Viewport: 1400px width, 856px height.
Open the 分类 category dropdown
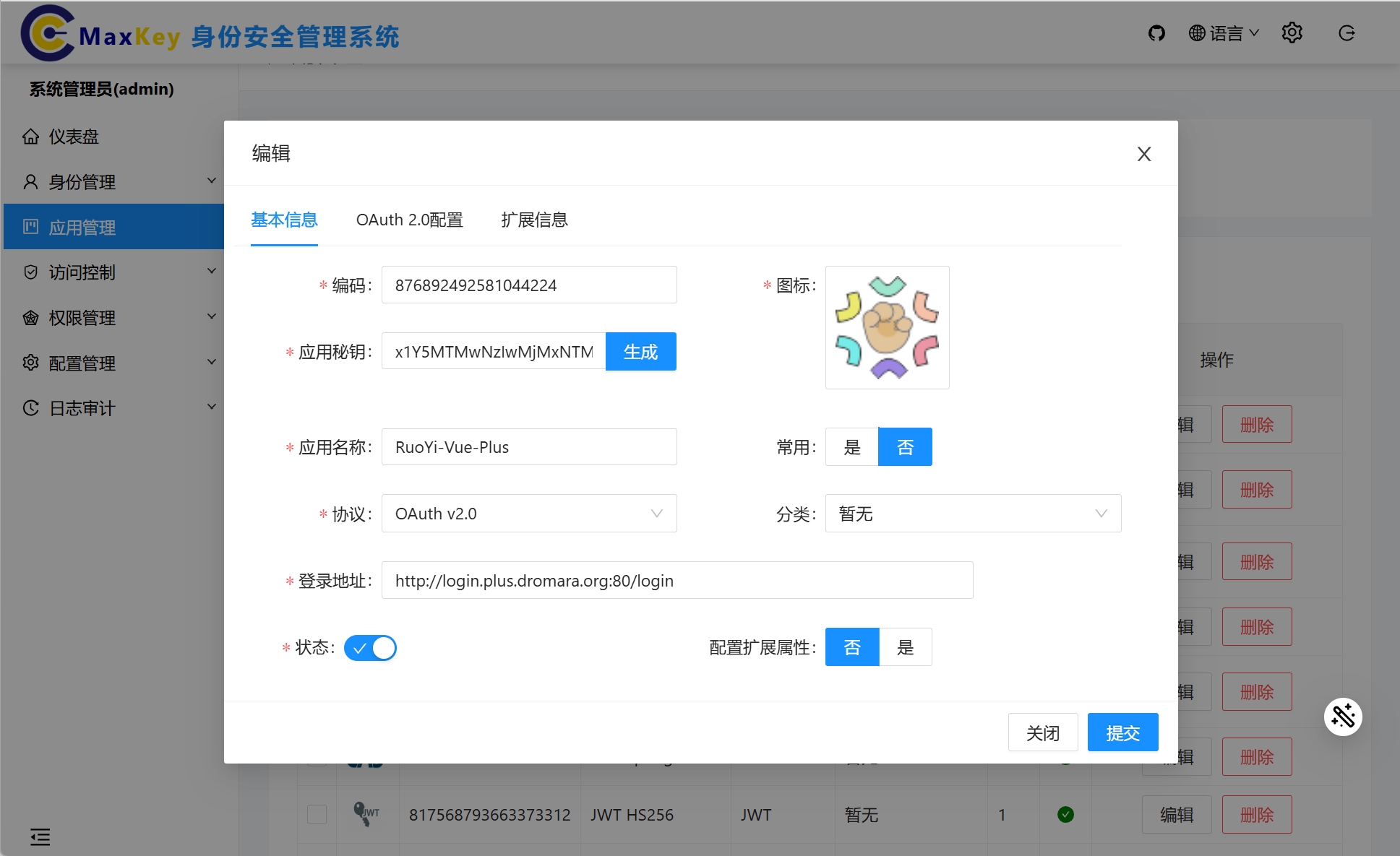[972, 513]
